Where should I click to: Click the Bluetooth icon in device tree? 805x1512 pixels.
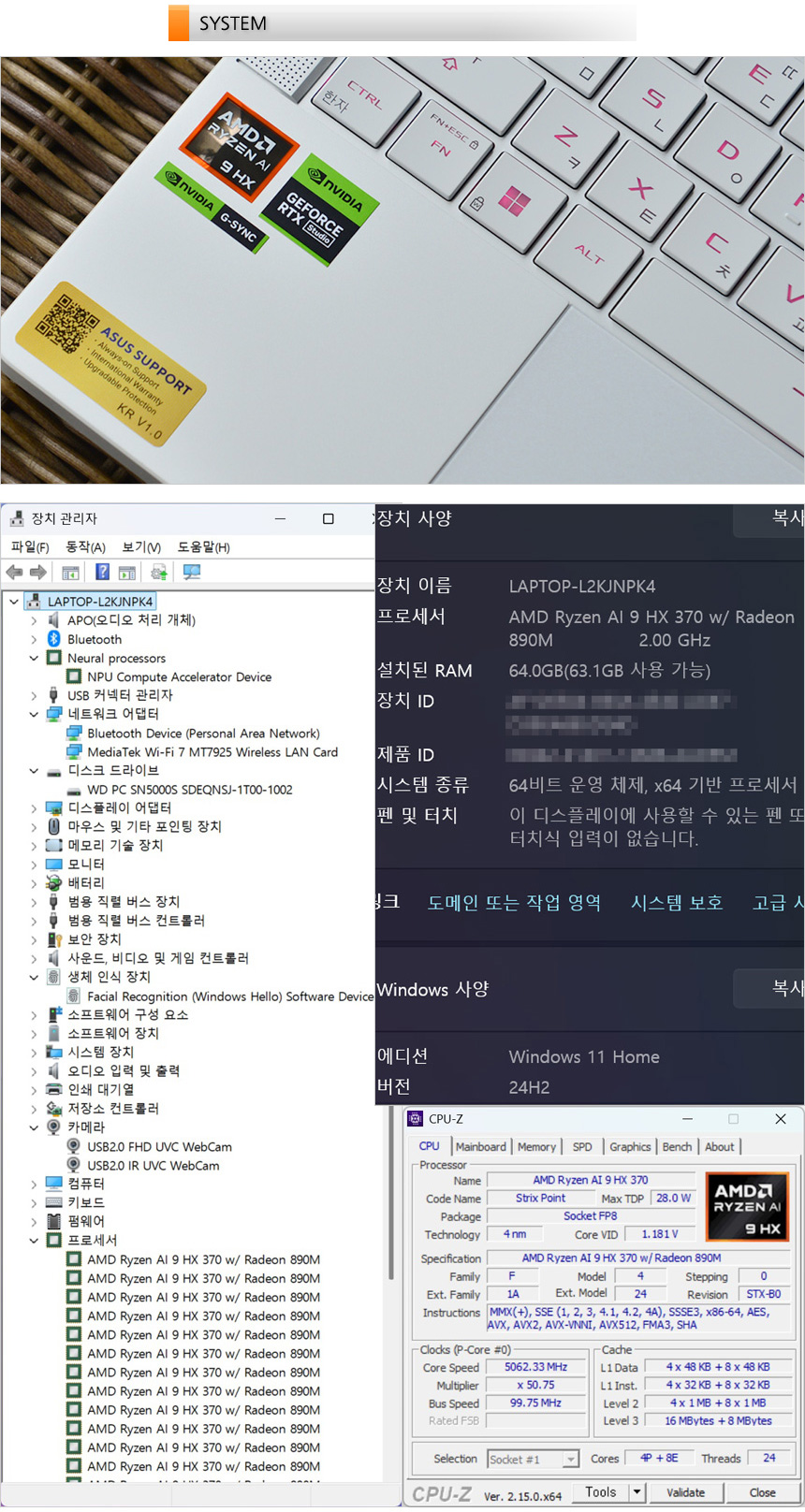[x=53, y=639]
